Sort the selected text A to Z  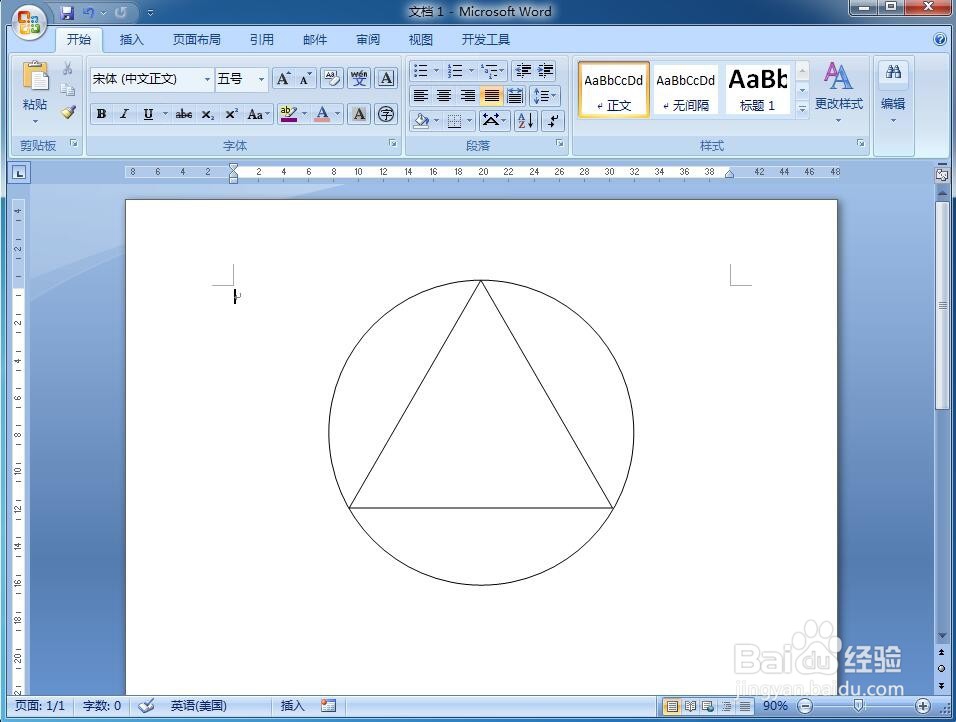[526, 121]
